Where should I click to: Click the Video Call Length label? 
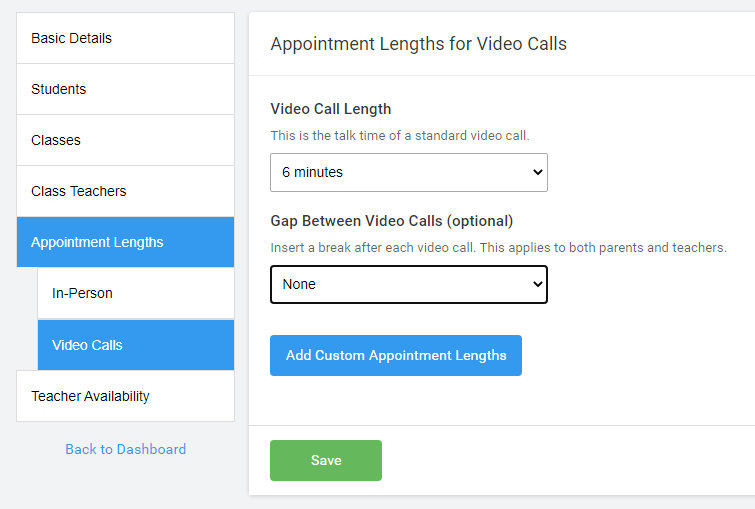pyautogui.click(x=331, y=109)
